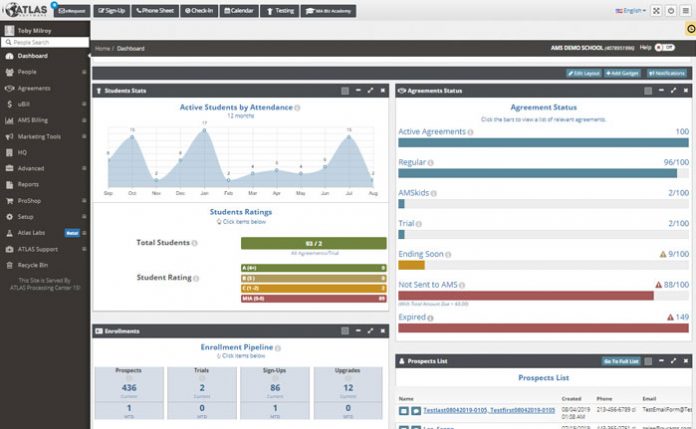Image resolution: width=696 pixels, height=429 pixels.
Task: Open the English language dropdown
Action: [x=630, y=11]
